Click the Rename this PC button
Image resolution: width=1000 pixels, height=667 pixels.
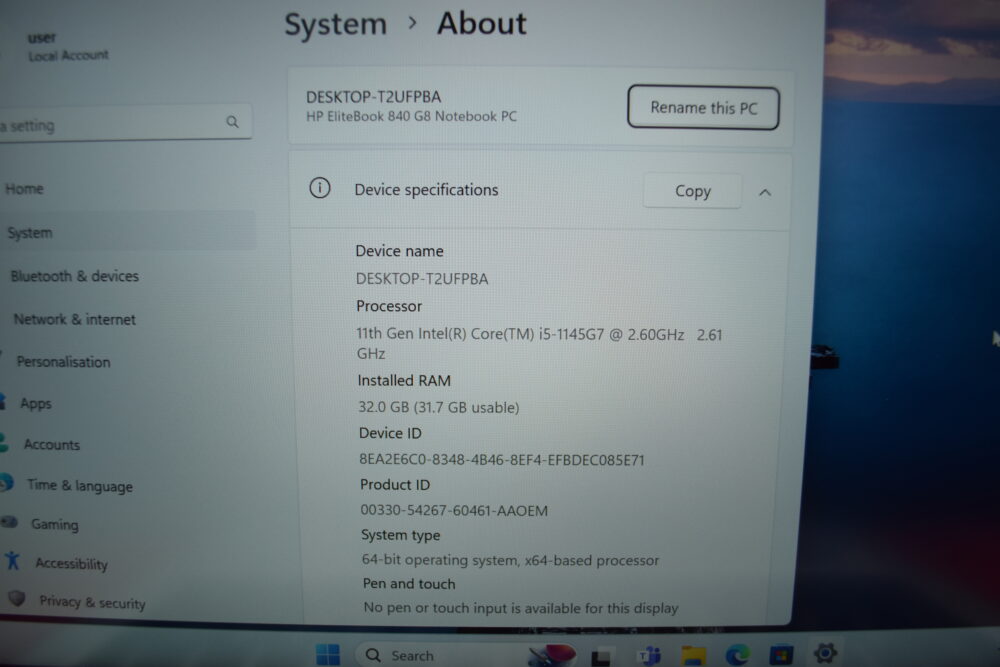tap(703, 108)
